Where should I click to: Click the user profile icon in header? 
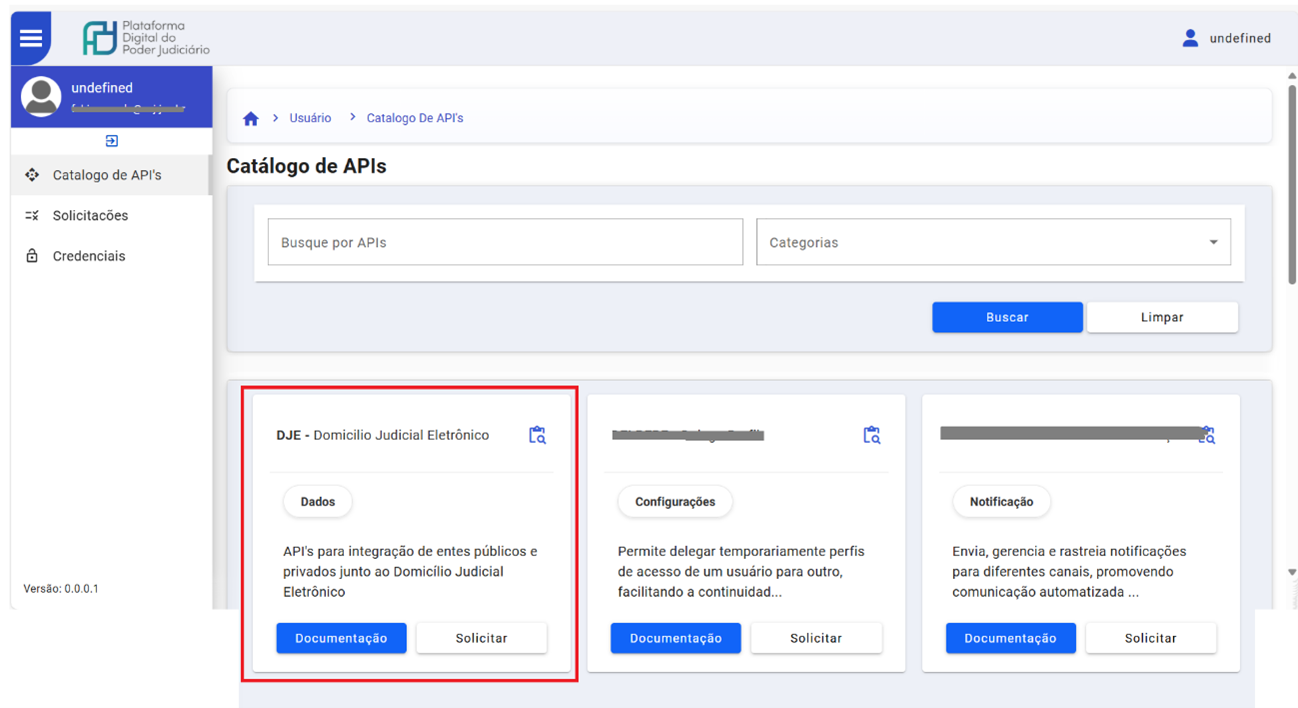coord(1190,38)
